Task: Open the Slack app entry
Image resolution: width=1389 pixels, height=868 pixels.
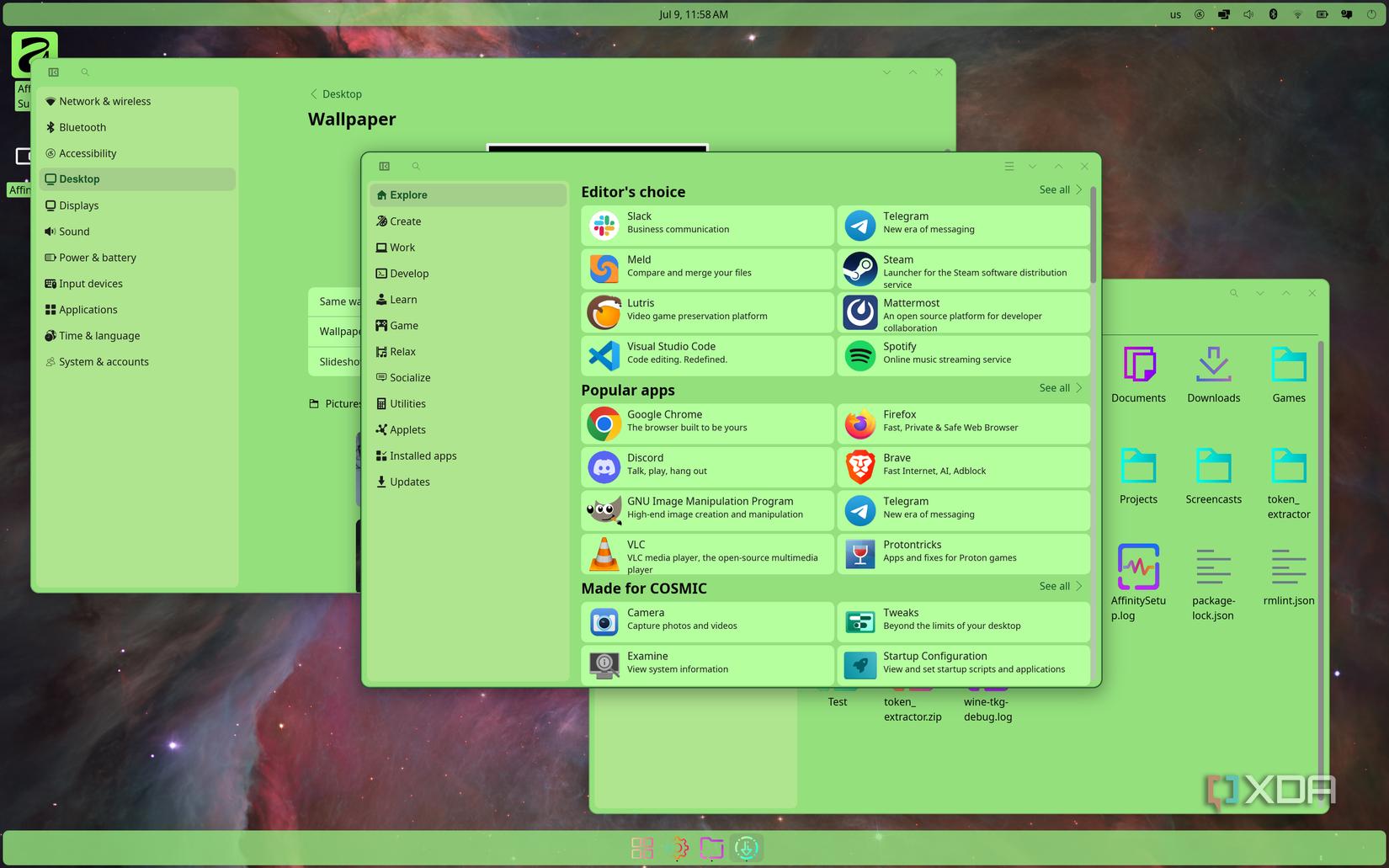Action: [x=707, y=225]
